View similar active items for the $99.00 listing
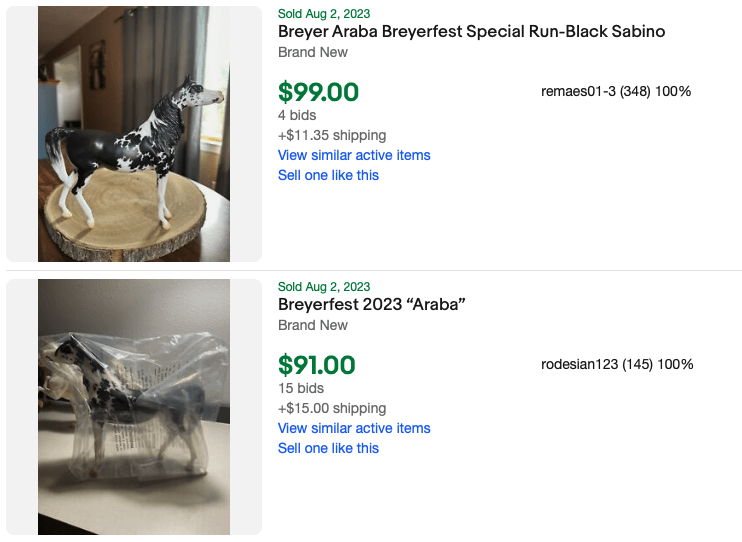This screenshot has height=542, width=742. [x=354, y=155]
